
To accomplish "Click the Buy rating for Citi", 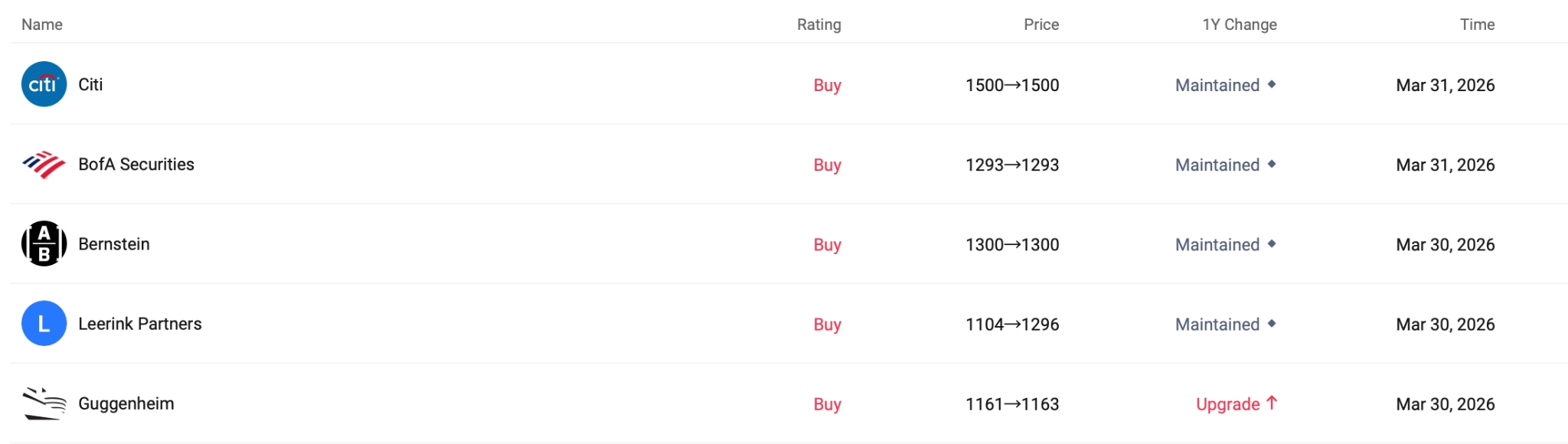I will click(x=826, y=85).
